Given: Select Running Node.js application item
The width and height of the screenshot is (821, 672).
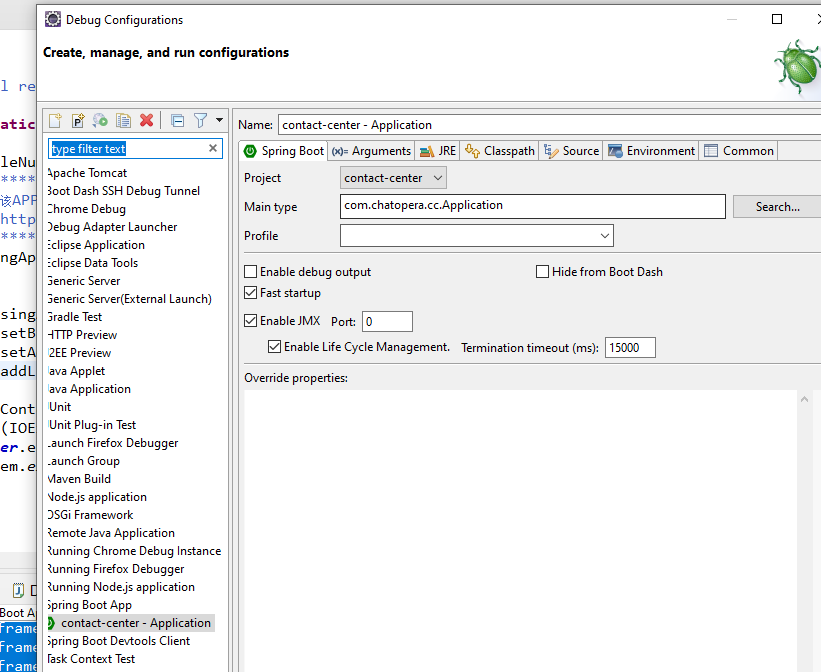Looking at the screenshot, I should click(121, 587).
